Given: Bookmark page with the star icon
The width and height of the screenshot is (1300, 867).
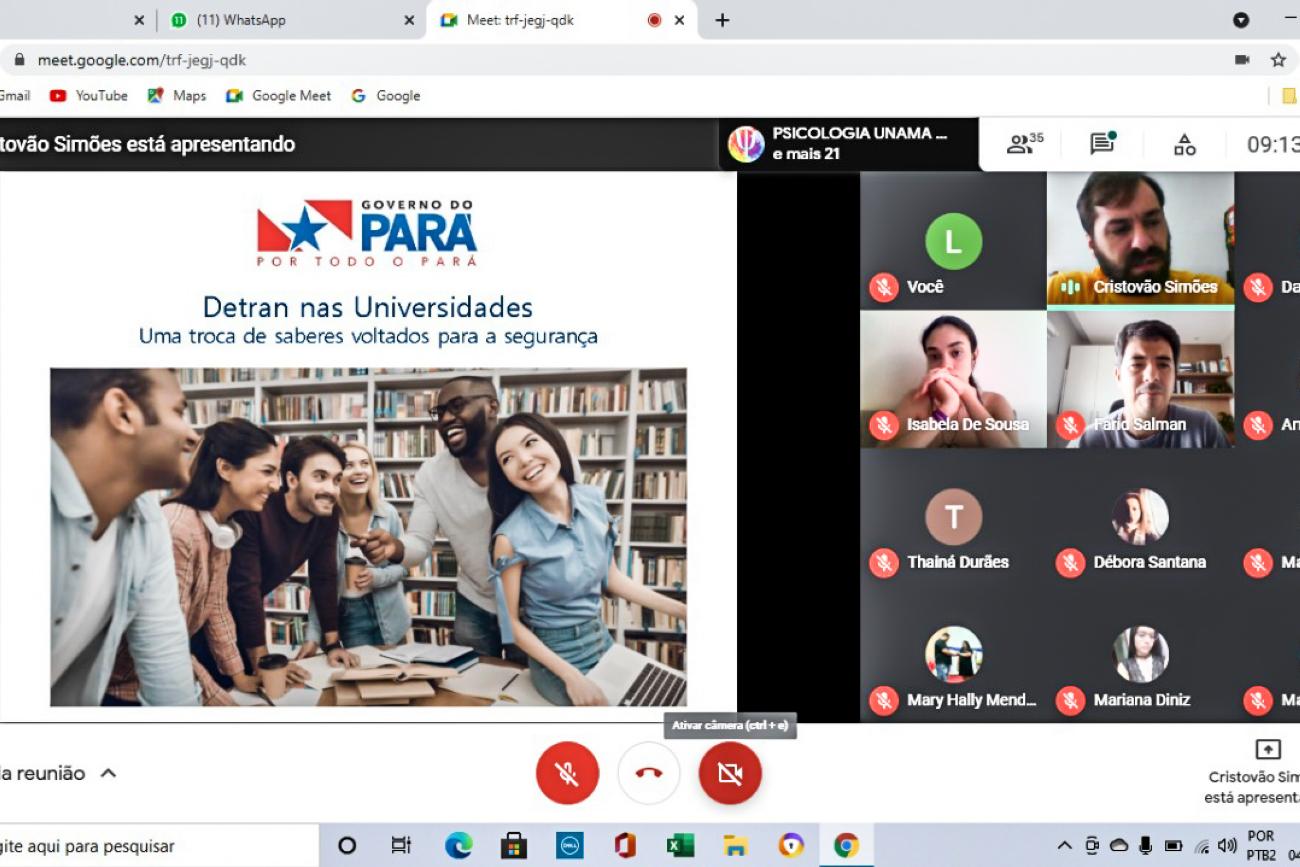Looking at the screenshot, I should click(x=1278, y=60).
